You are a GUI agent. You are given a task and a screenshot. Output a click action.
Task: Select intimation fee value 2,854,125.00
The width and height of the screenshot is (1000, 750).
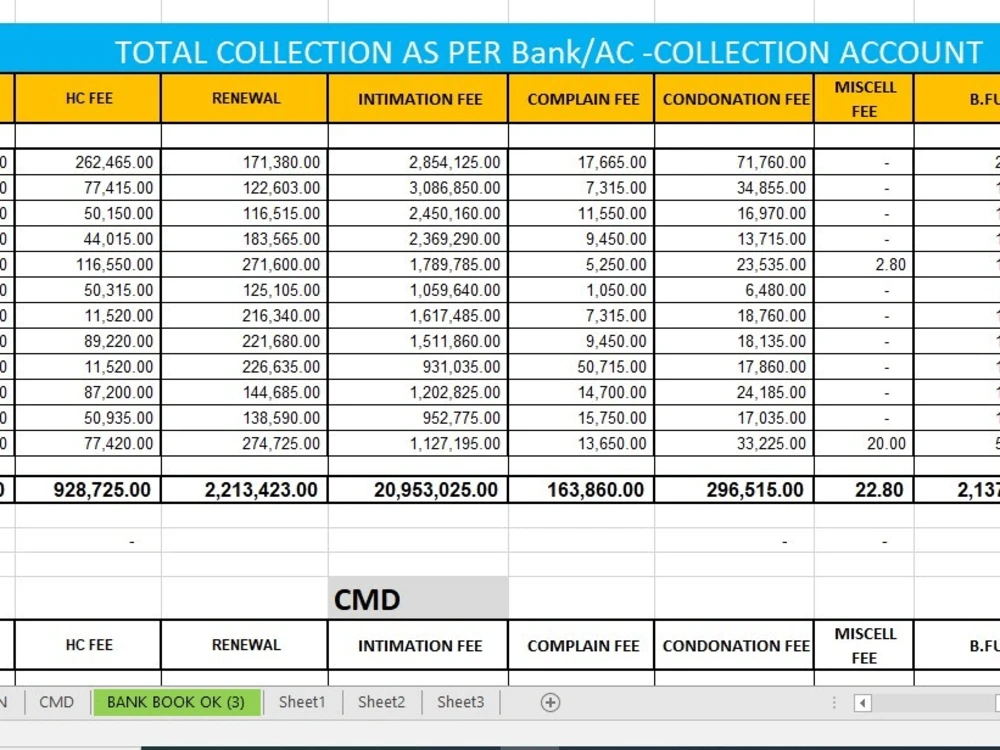tap(418, 162)
